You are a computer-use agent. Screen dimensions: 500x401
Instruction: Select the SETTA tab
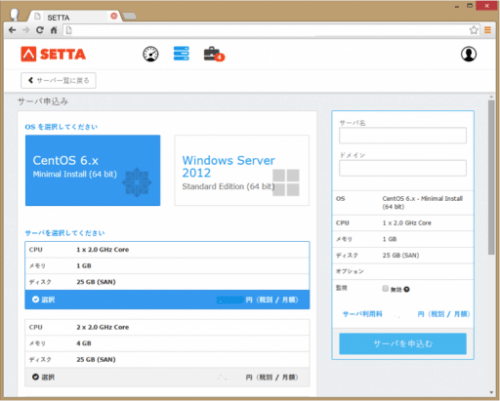point(73,17)
